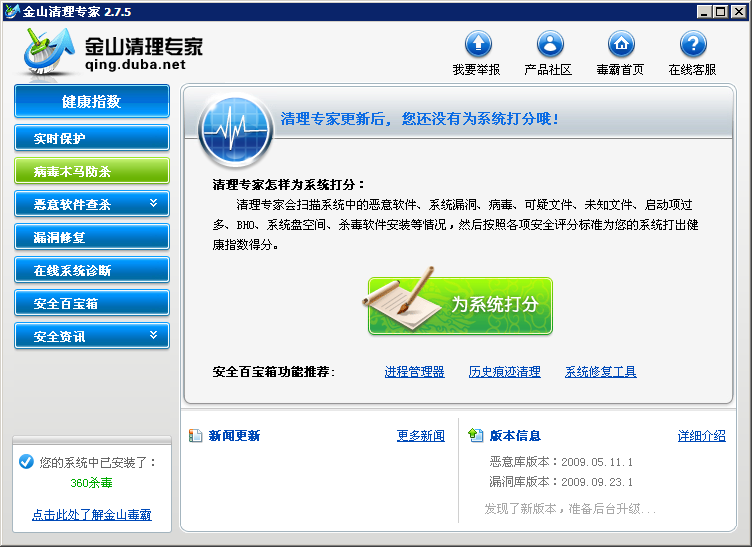Open 详细介绍 version details link

point(702,435)
